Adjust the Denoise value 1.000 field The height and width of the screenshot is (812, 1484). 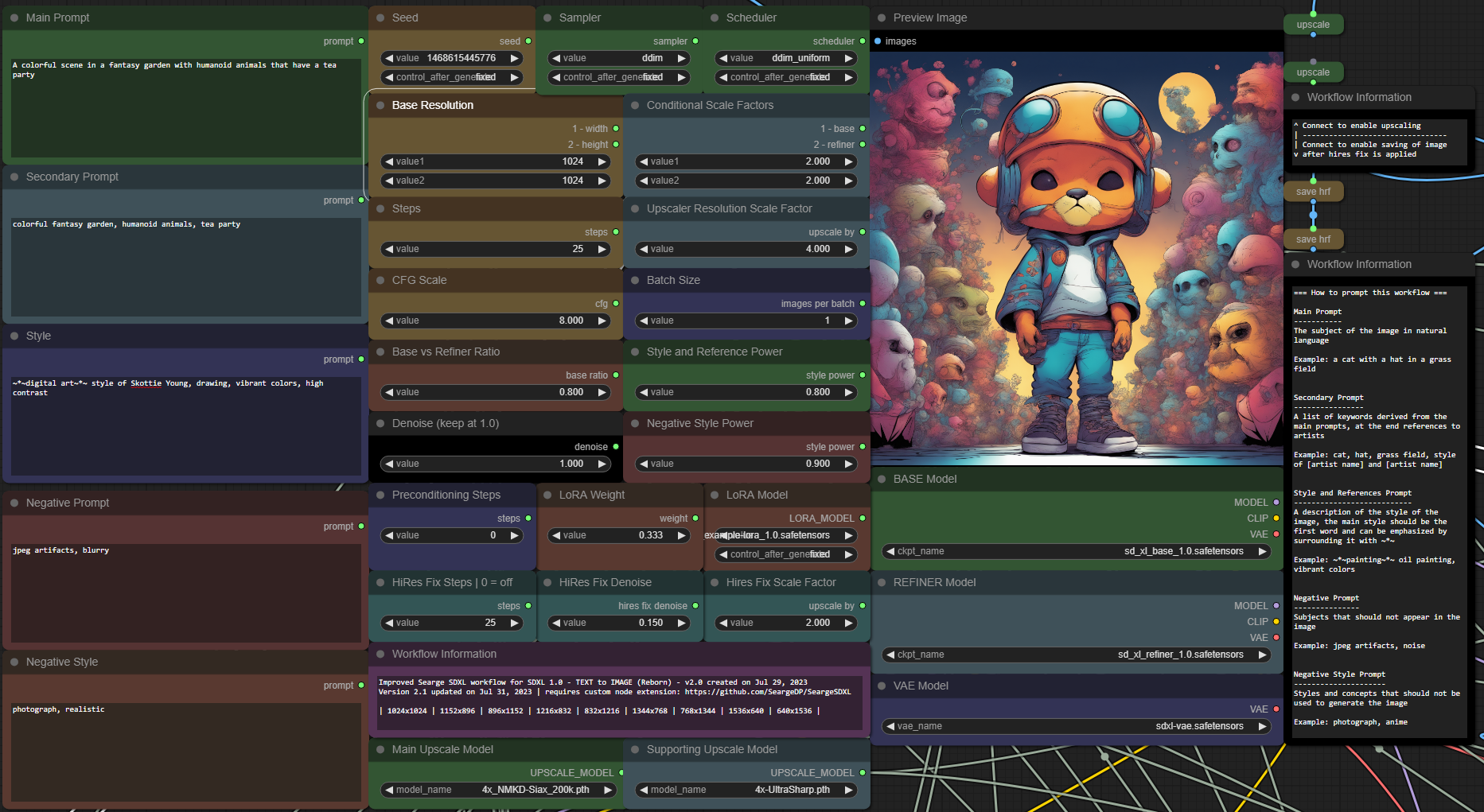(x=495, y=464)
